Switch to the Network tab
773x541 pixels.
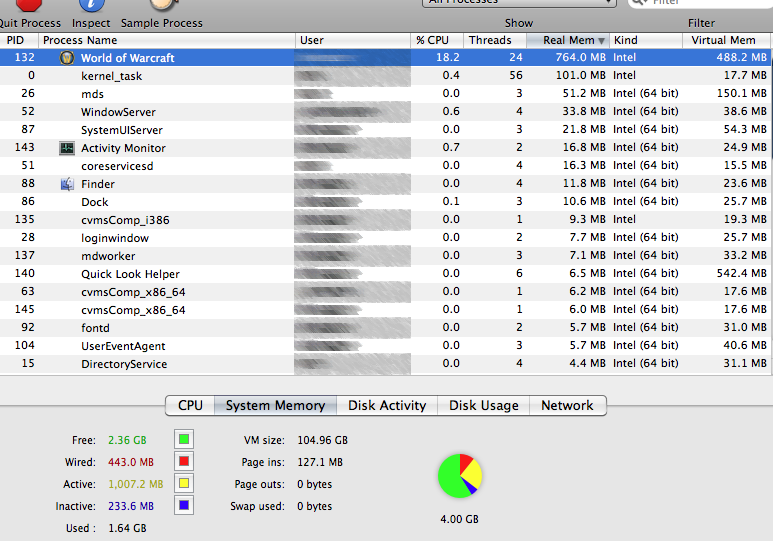[x=567, y=405]
